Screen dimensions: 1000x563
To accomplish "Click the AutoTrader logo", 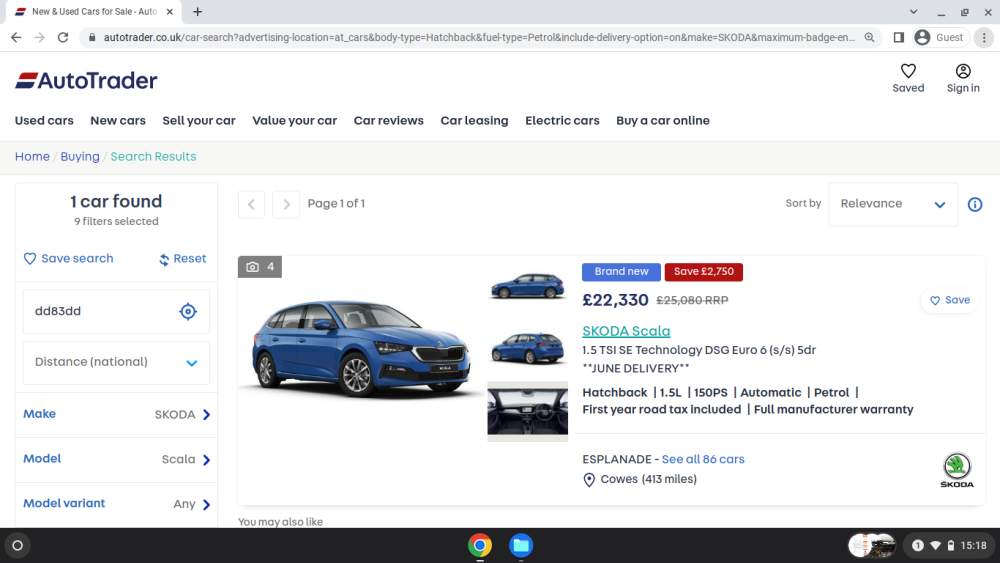I will point(86,80).
